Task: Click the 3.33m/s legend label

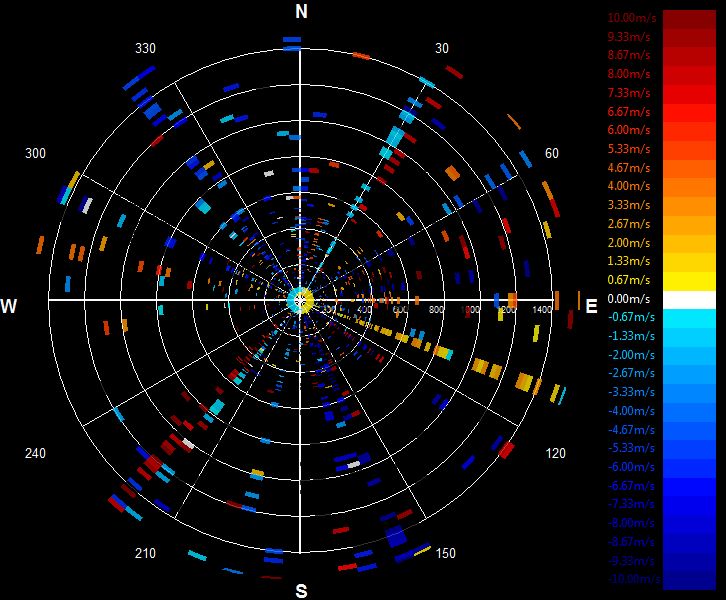Action: click(629, 205)
